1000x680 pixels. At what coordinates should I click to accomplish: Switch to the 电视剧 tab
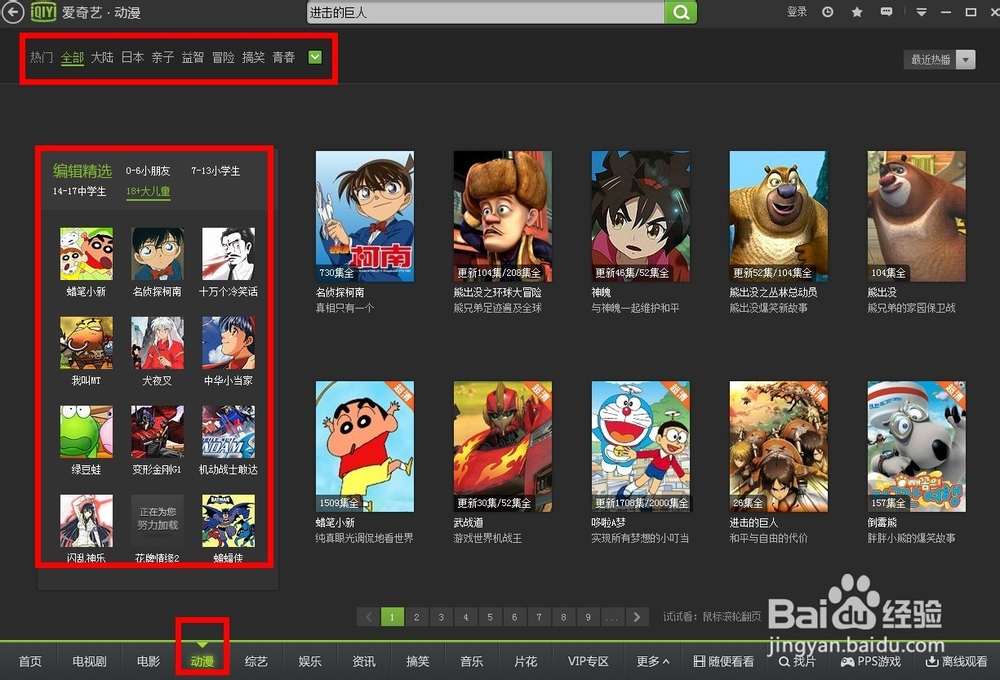(88, 661)
